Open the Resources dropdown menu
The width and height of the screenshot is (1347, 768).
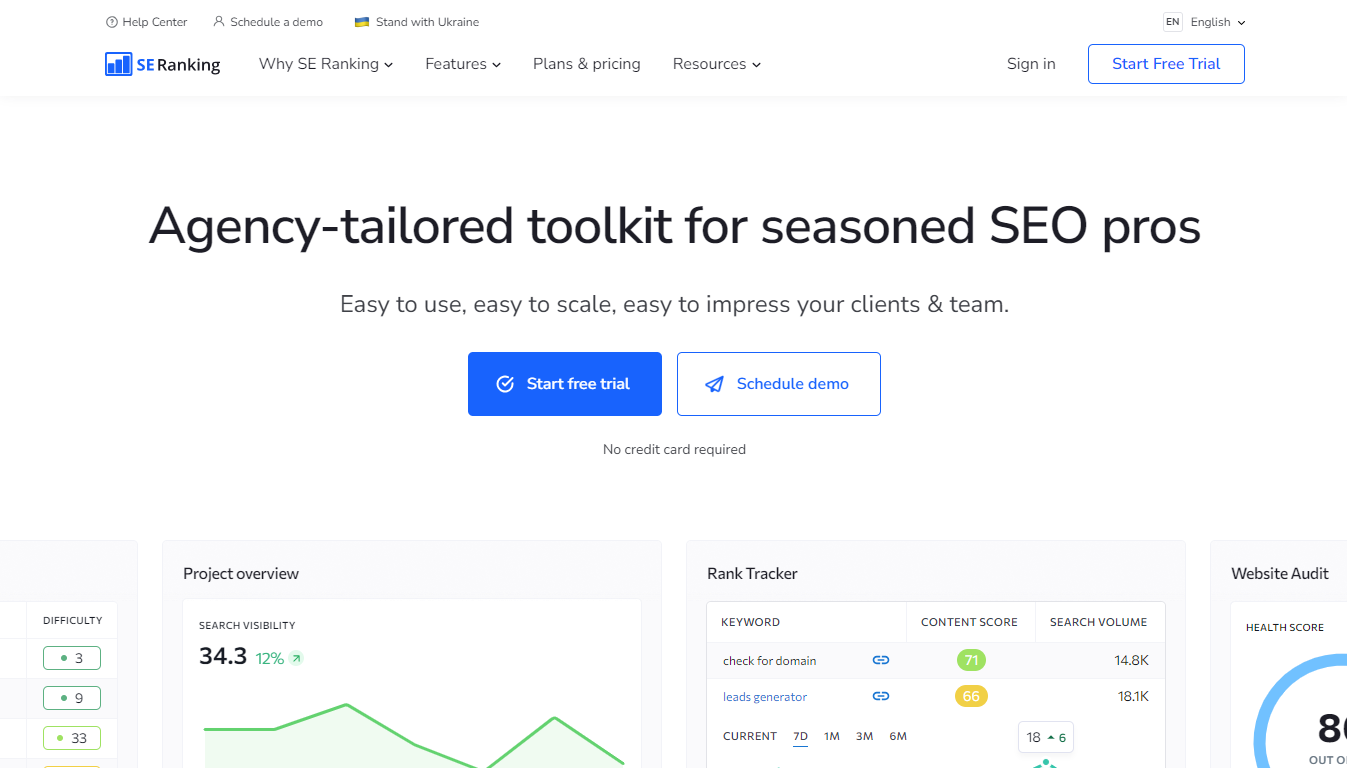[x=717, y=64]
